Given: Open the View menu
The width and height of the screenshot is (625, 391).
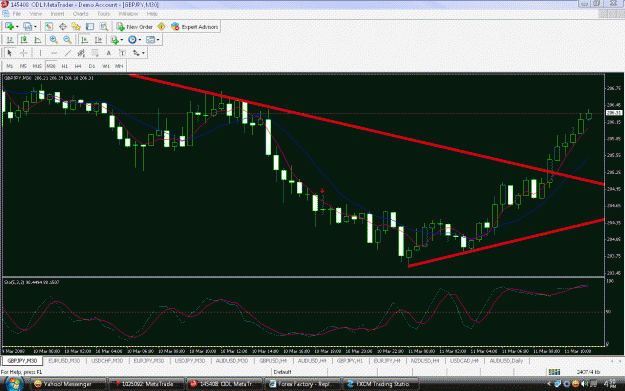Looking at the screenshot, I should coord(35,14).
